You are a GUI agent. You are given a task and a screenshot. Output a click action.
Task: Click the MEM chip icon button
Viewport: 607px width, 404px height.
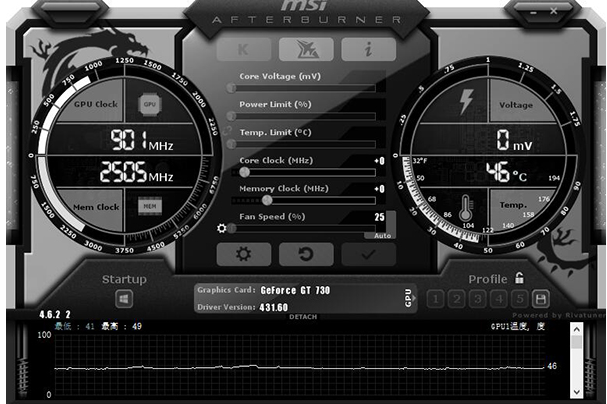(x=150, y=206)
